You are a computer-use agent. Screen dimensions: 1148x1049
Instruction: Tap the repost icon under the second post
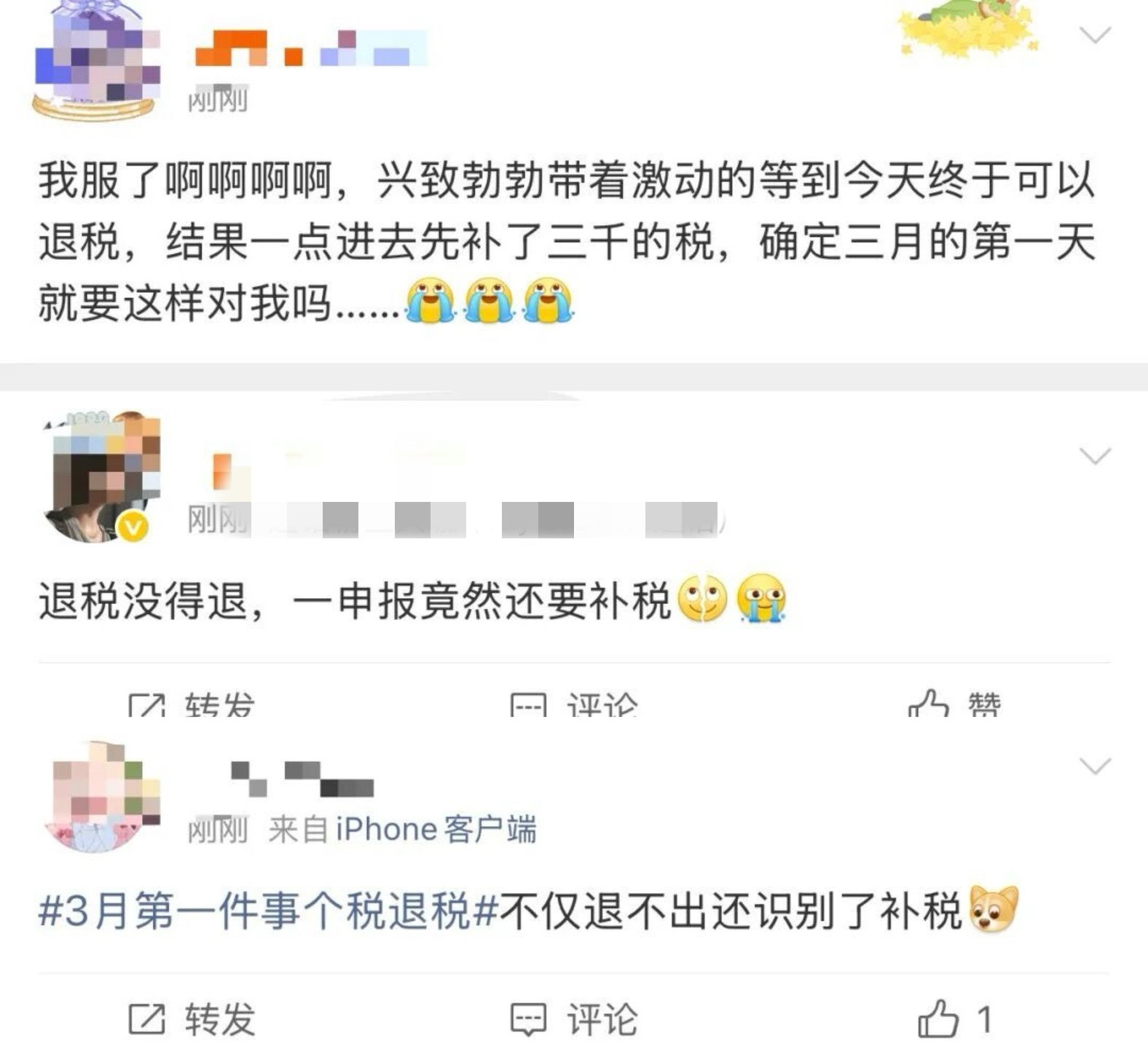coord(147,704)
